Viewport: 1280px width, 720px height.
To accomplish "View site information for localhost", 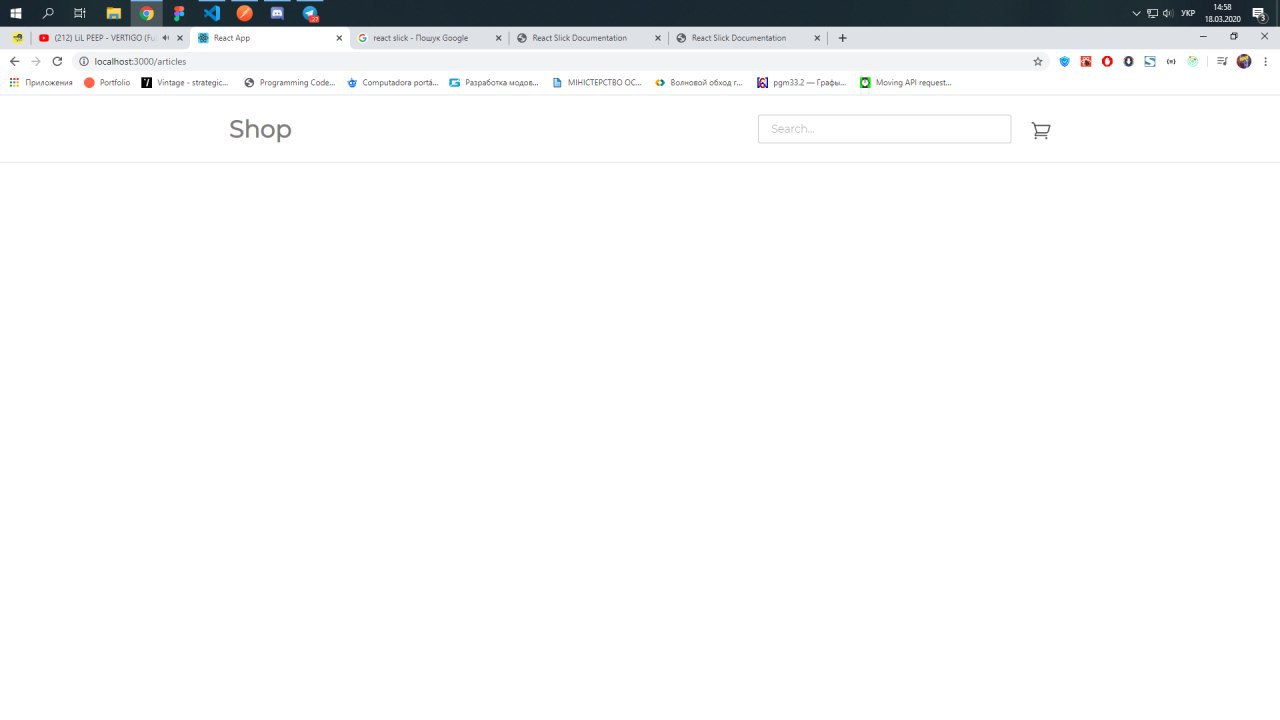I will click(x=84, y=61).
